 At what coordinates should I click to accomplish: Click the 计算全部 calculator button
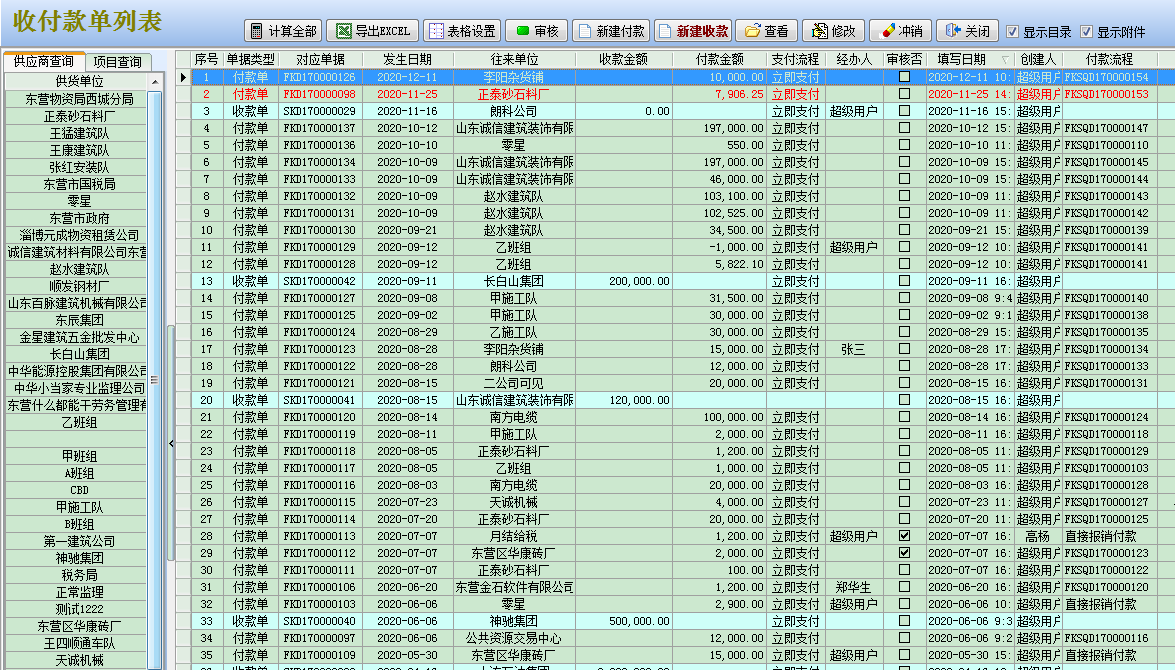pyautogui.click(x=282, y=31)
